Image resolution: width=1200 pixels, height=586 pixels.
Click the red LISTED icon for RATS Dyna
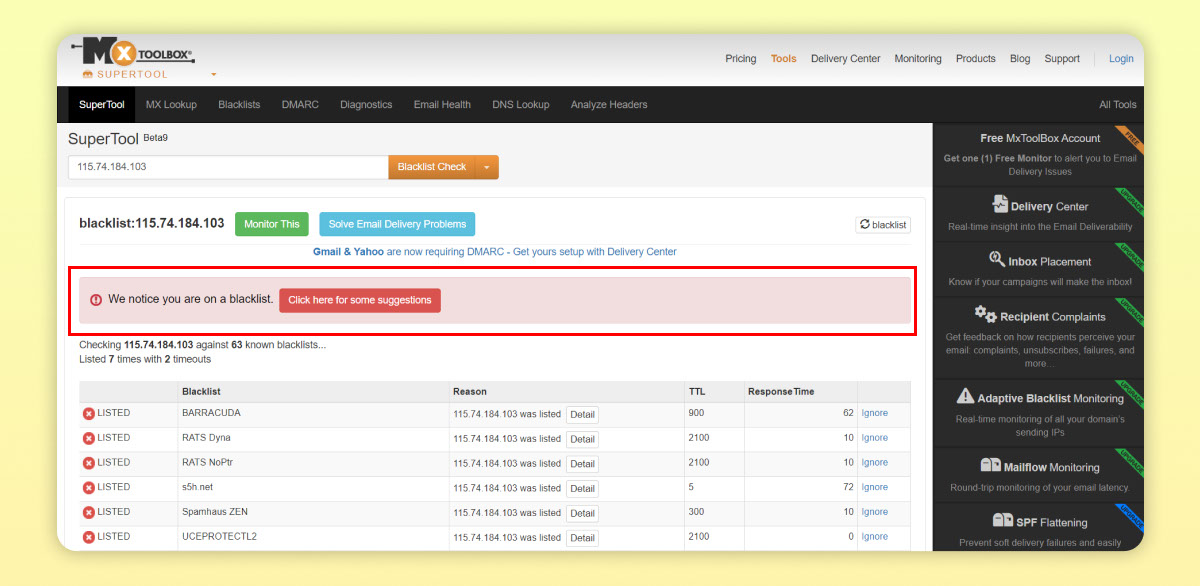coord(88,438)
